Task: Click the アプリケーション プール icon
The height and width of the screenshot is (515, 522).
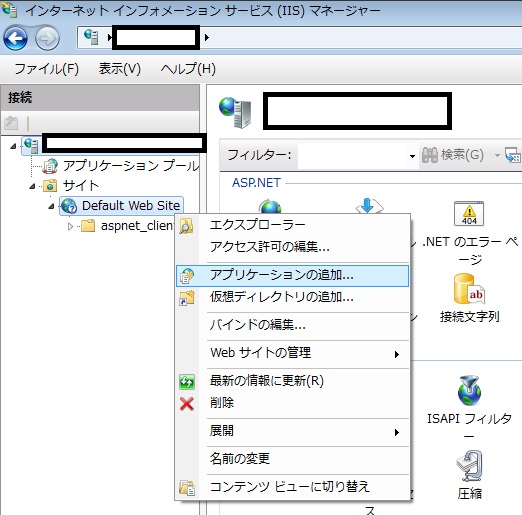Action: 50,166
